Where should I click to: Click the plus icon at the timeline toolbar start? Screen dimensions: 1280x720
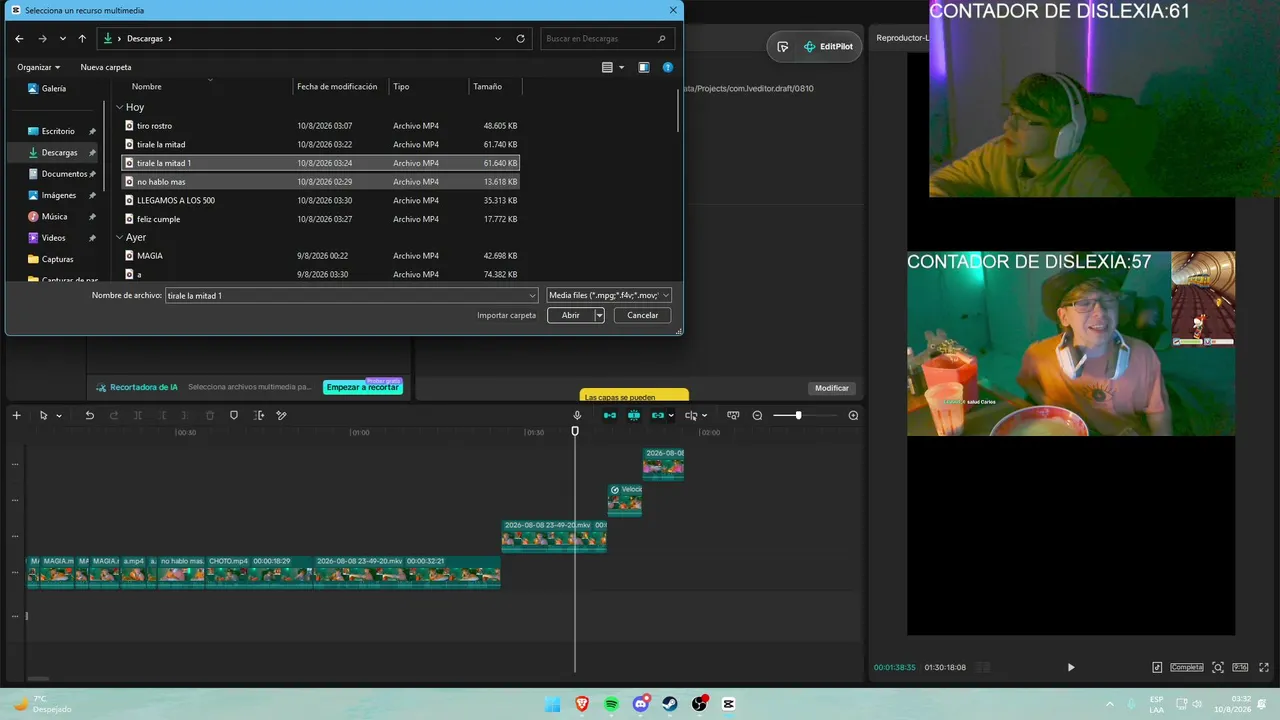coord(16,415)
